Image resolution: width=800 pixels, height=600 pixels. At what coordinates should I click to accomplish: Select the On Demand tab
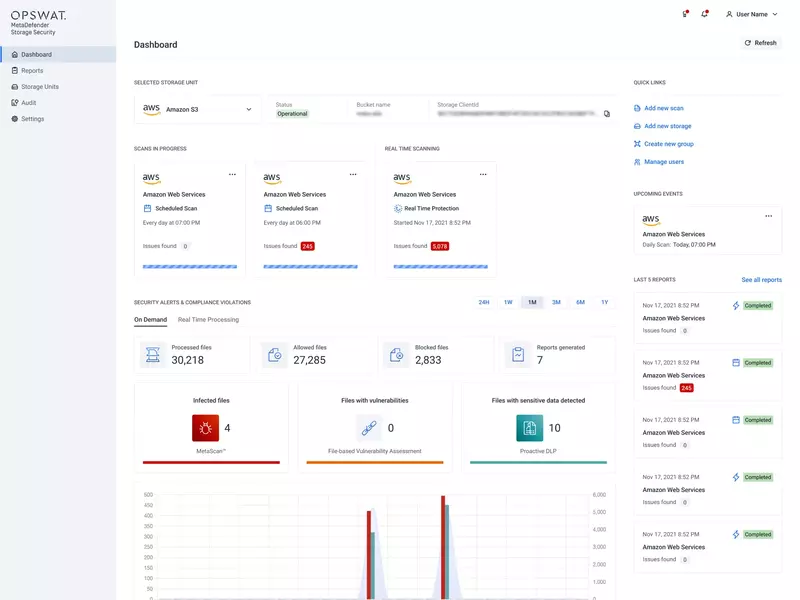click(151, 318)
